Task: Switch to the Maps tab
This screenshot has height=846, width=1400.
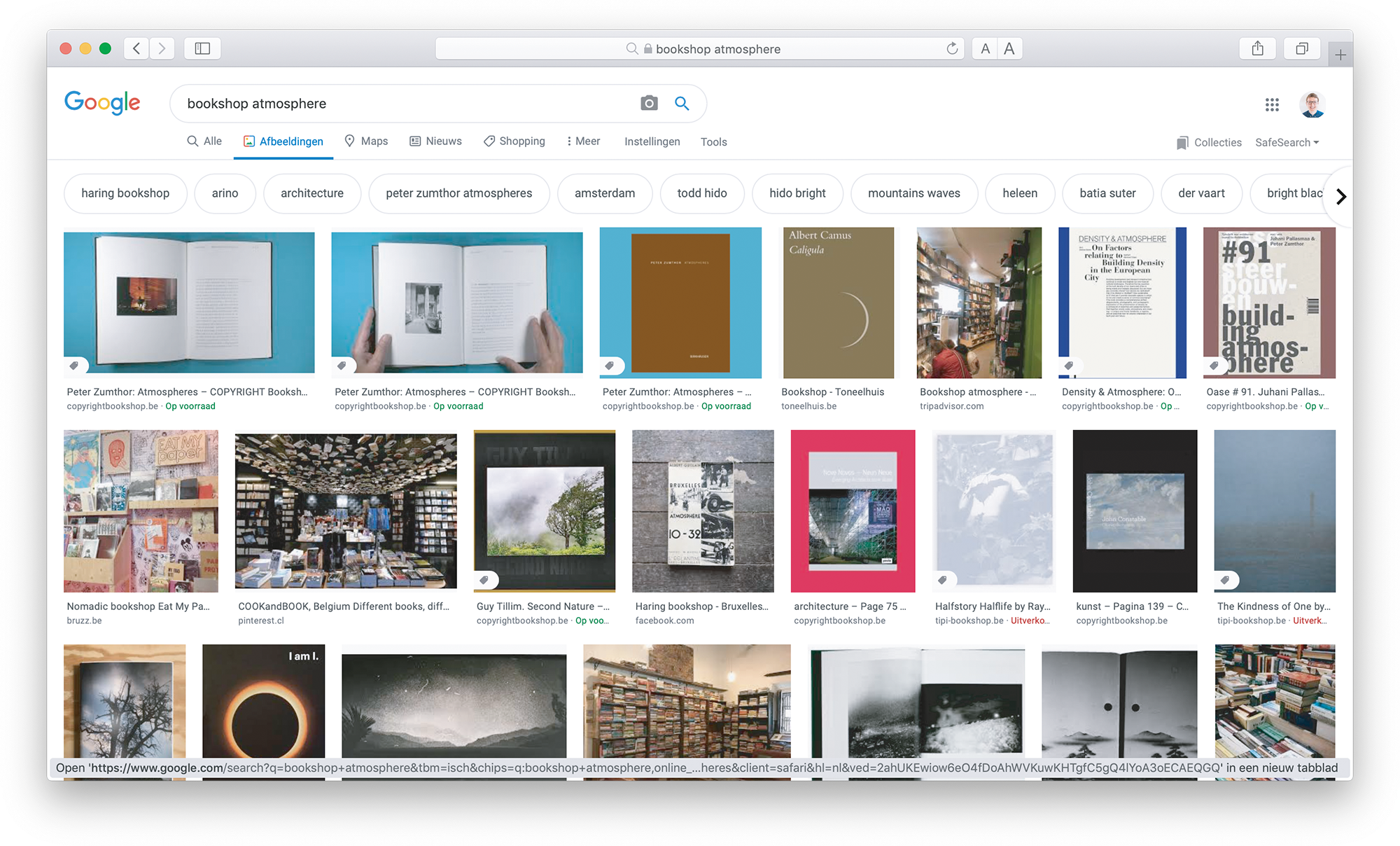Action: coord(366,141)
